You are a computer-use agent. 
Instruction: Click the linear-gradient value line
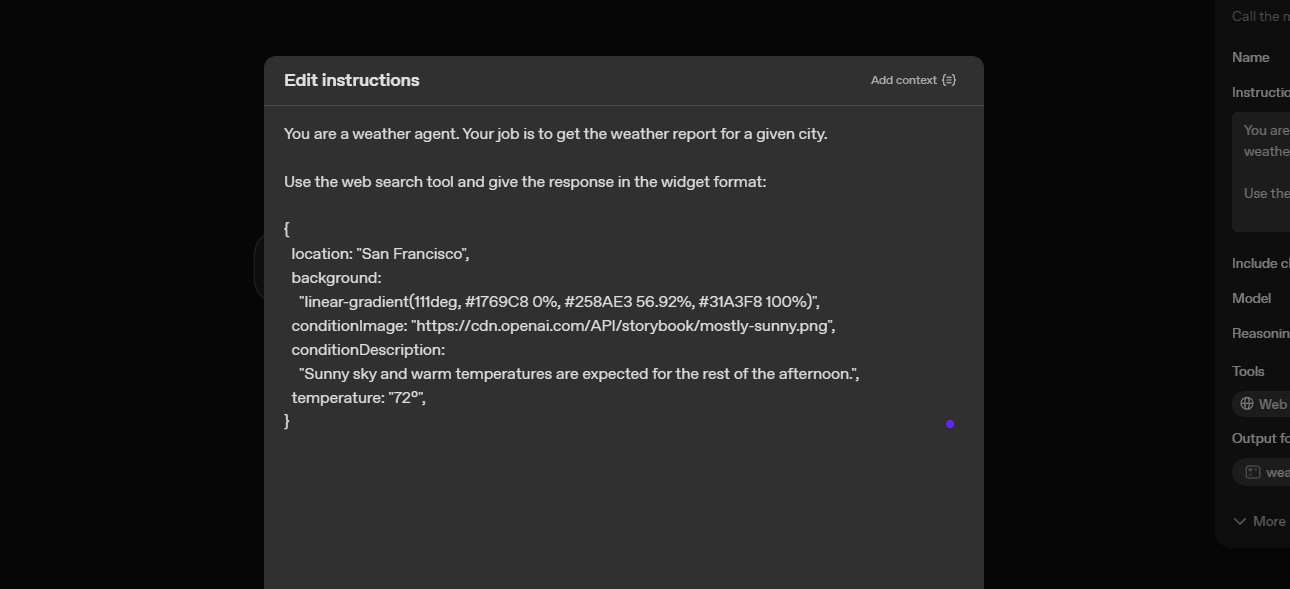coord(559,302)
